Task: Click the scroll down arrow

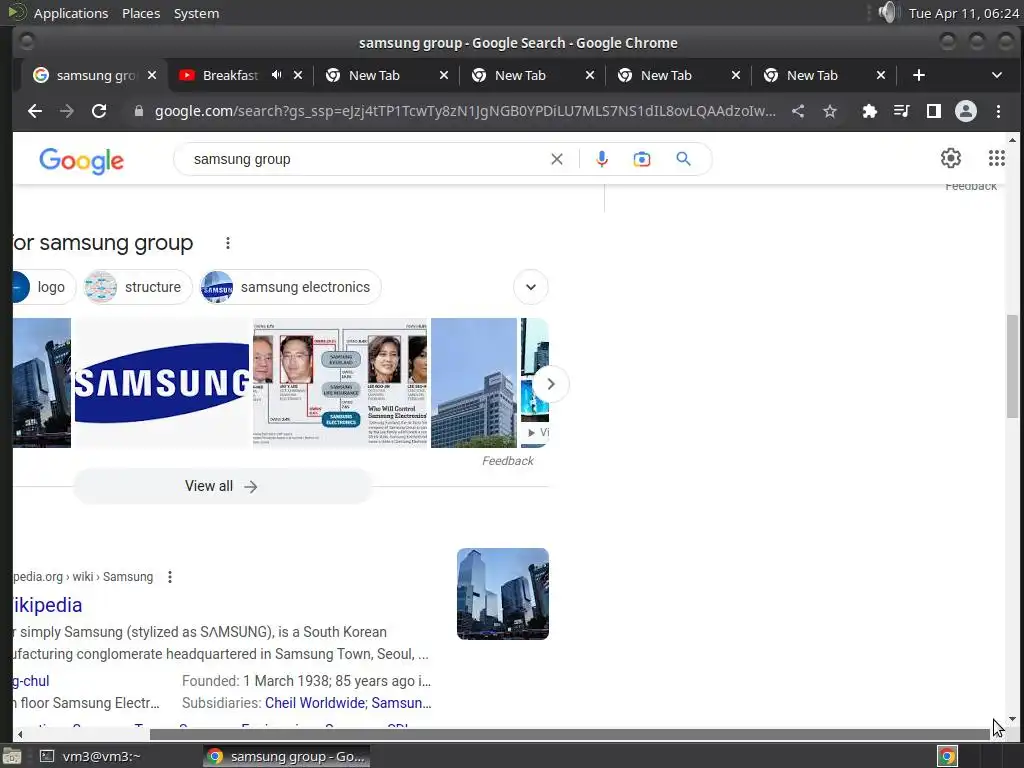Action: pos(1012,719)
